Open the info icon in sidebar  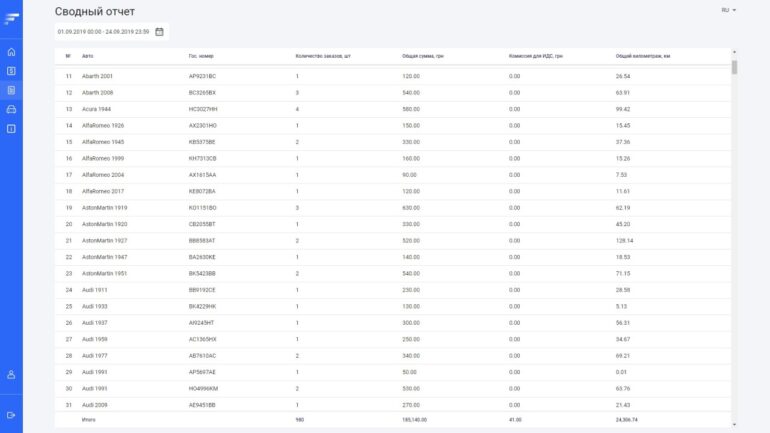tap(11, 129)
